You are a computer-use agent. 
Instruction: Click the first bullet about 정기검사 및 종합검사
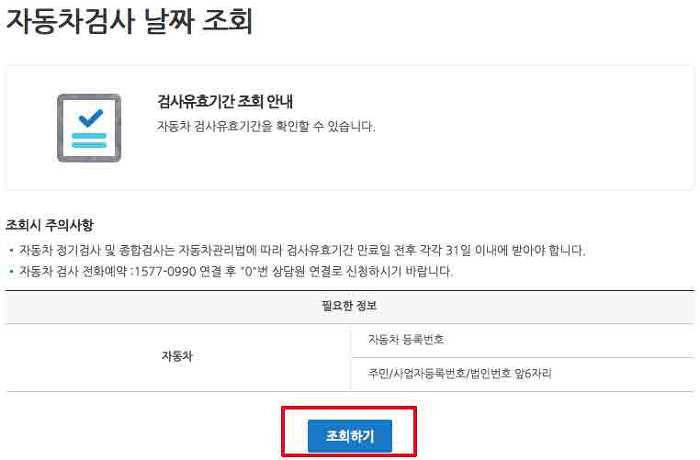point(298,250)
